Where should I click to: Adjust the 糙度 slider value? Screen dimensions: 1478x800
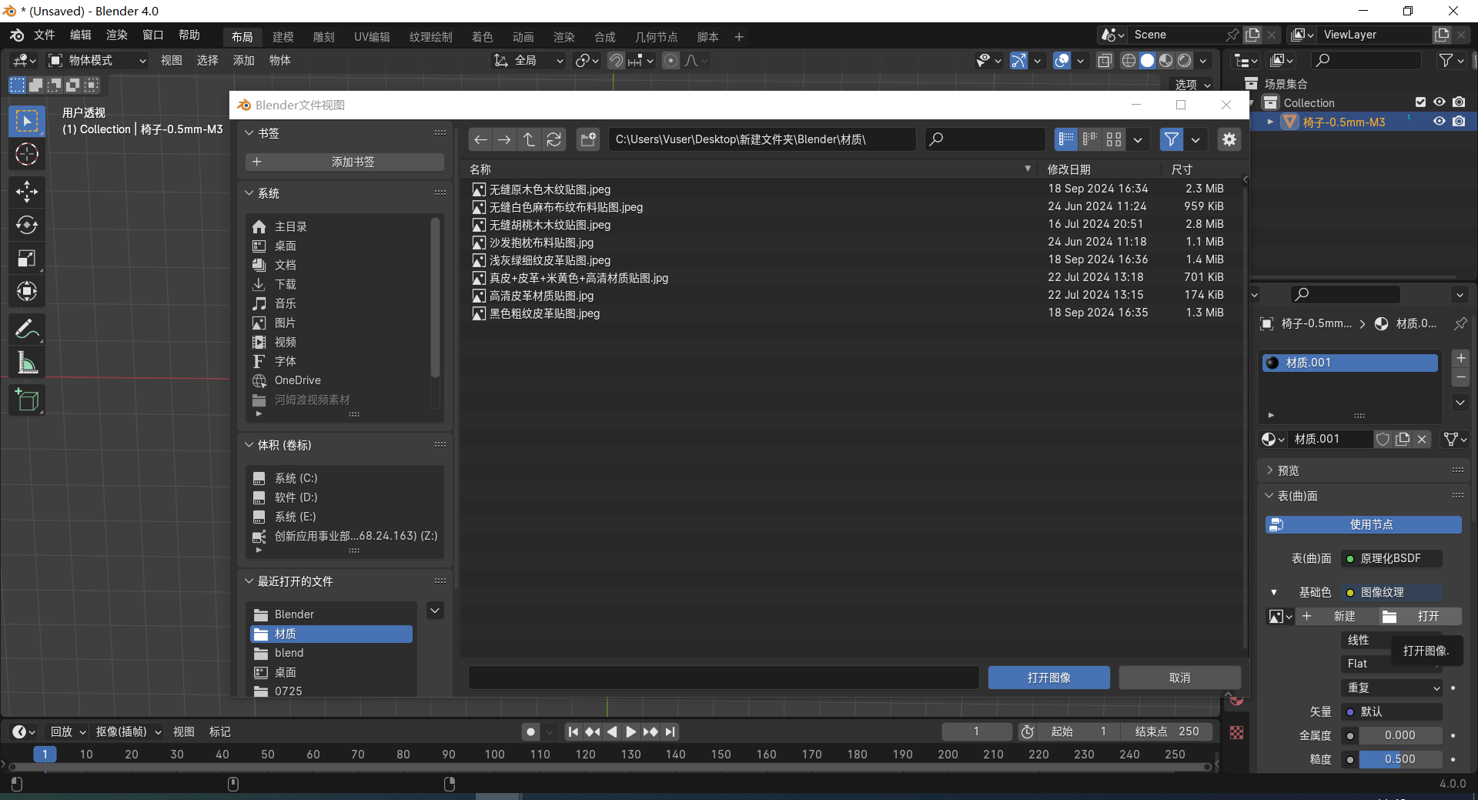(x=1400, y=759)
